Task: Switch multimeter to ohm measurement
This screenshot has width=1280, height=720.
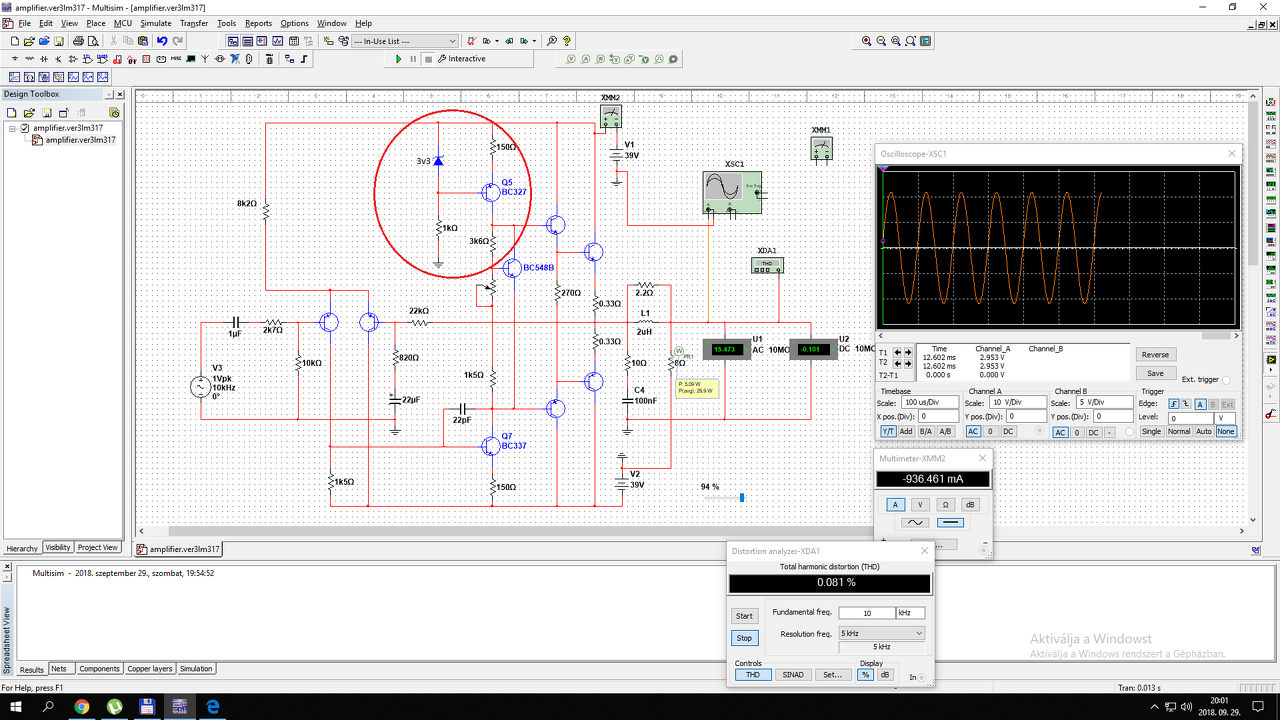Action: 944,505
